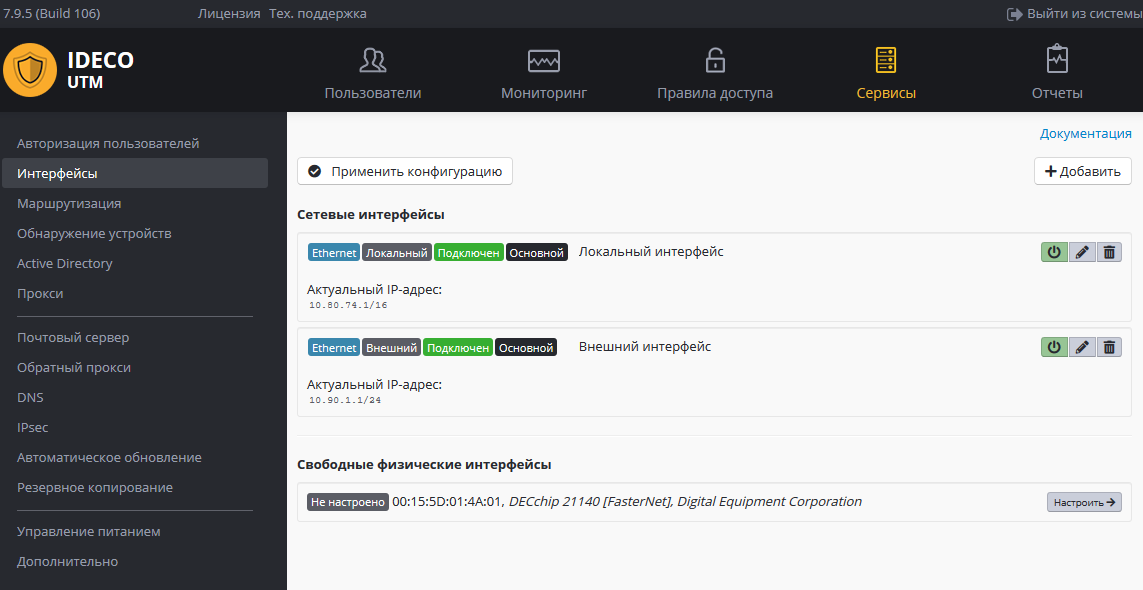Click Выйти из системы to log out

[x=1071, y=14]
